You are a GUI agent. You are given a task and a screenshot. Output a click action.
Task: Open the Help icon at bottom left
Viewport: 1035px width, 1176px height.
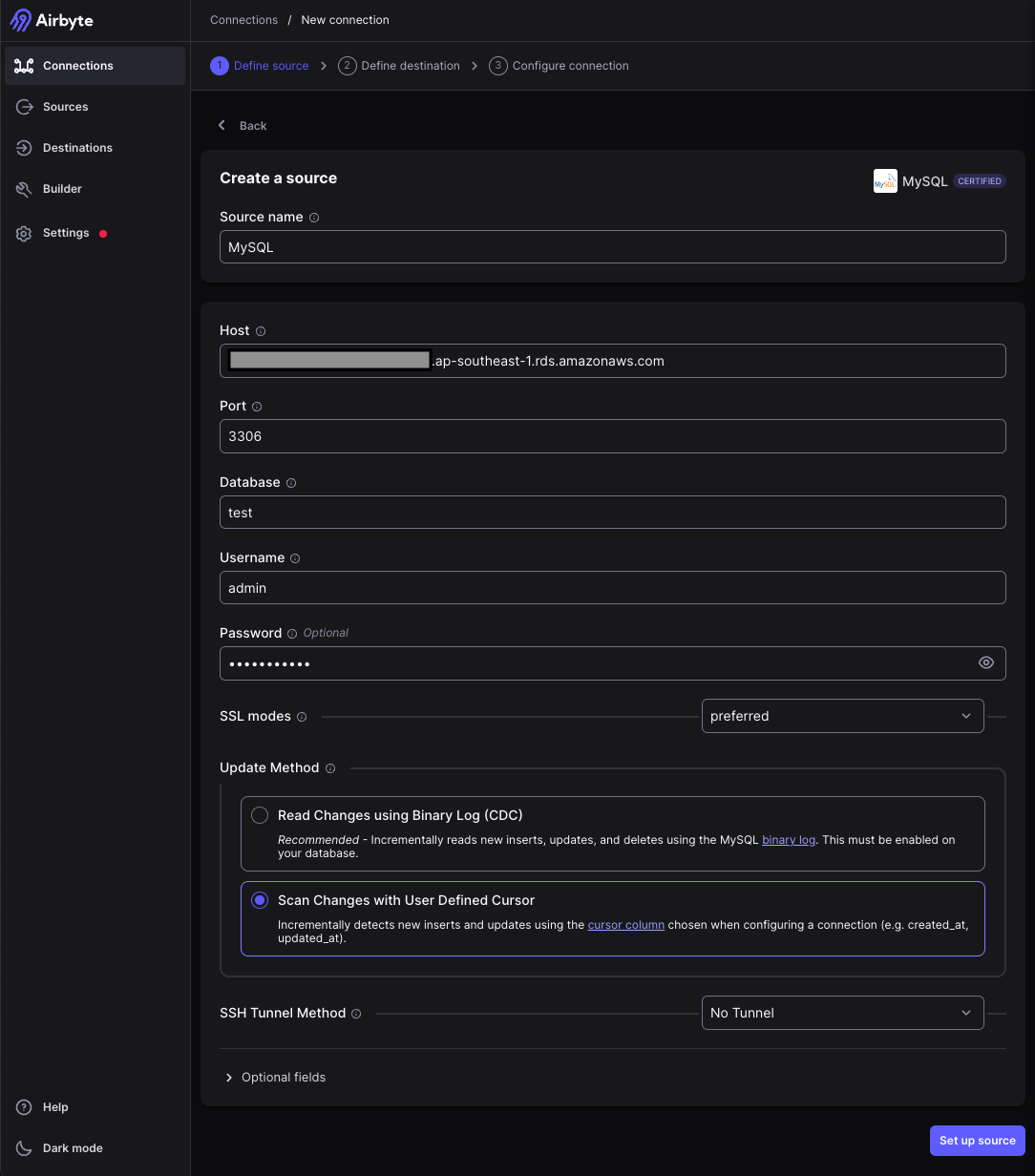pos(24,1107)
